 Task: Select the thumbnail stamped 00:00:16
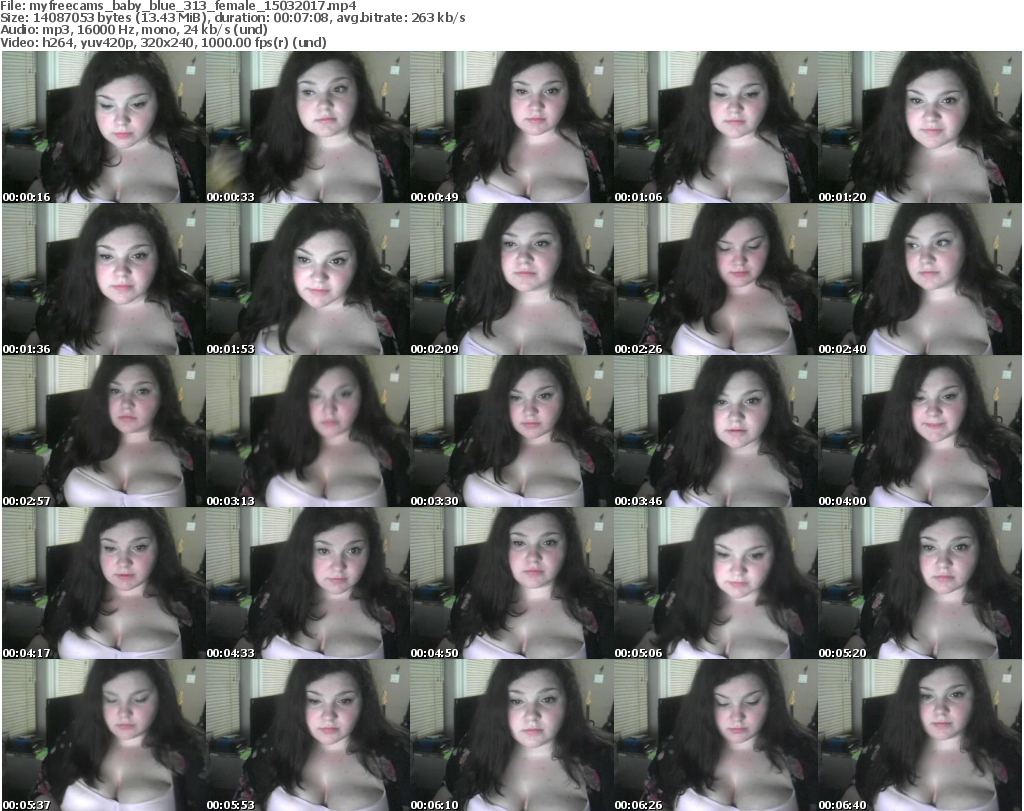tap(104, 127)
